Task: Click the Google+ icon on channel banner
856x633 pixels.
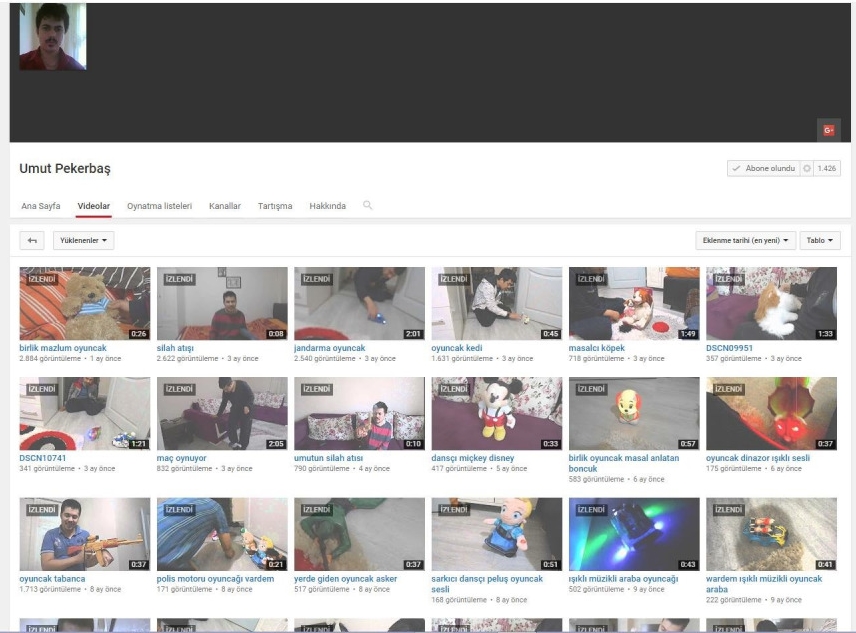Action: coord(828,130)
